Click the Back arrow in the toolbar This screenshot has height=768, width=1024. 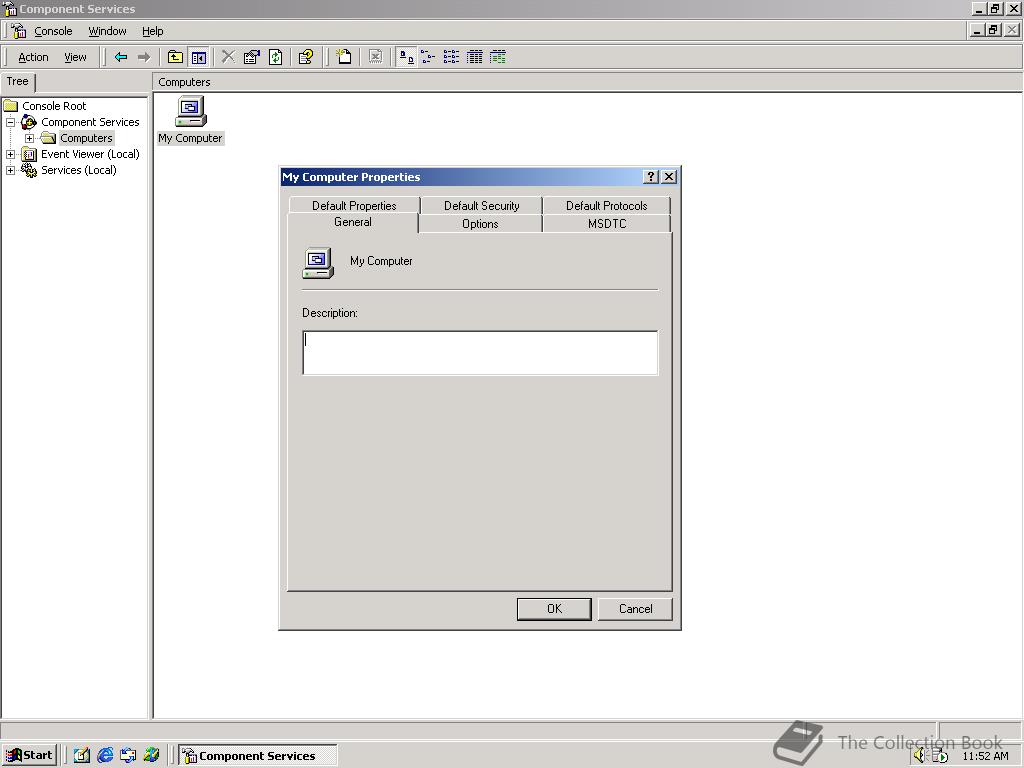click(x=121, y=57)
